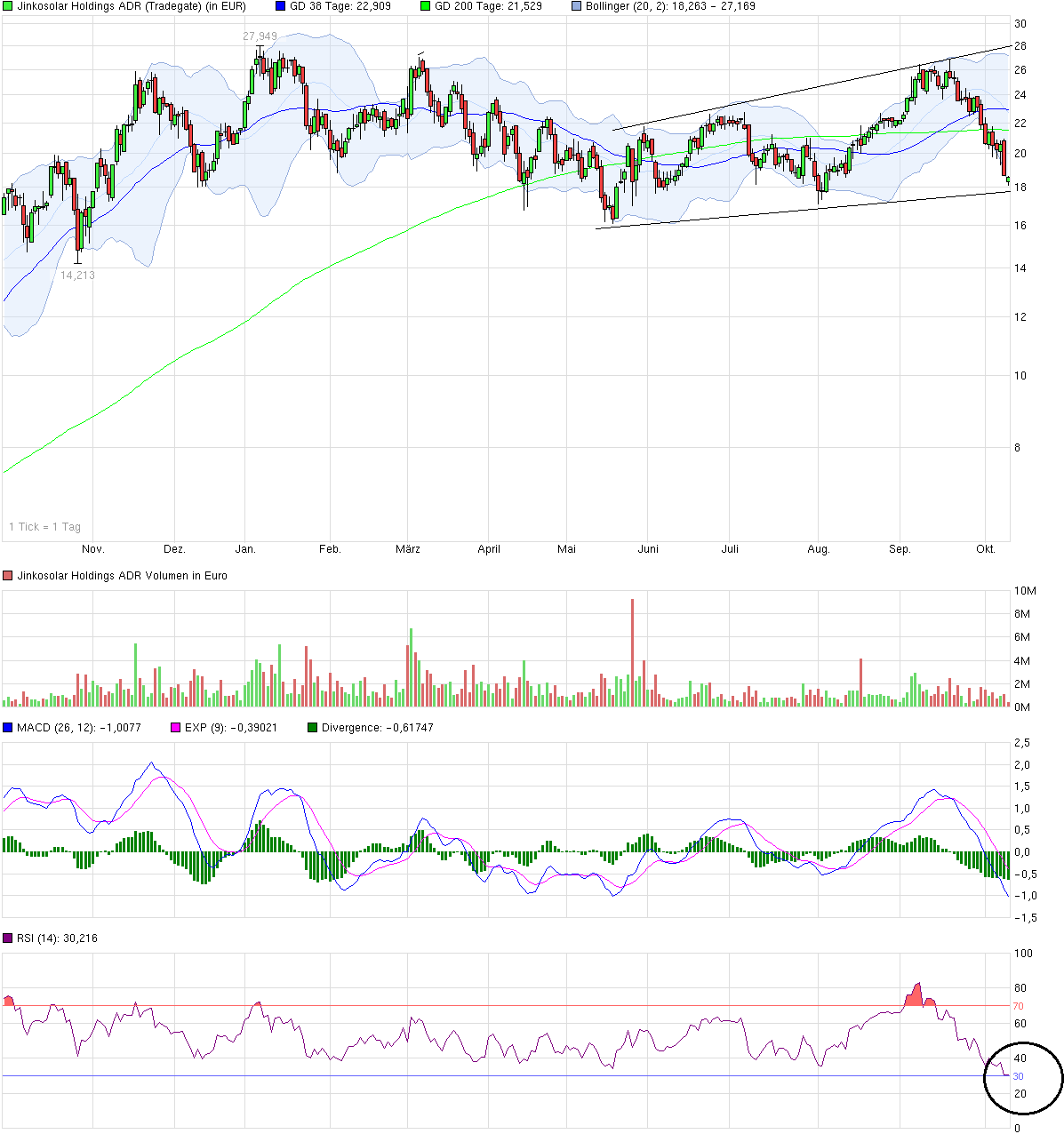Click the 'EXP (9): -0,39021' label

[x=231, y=728]
